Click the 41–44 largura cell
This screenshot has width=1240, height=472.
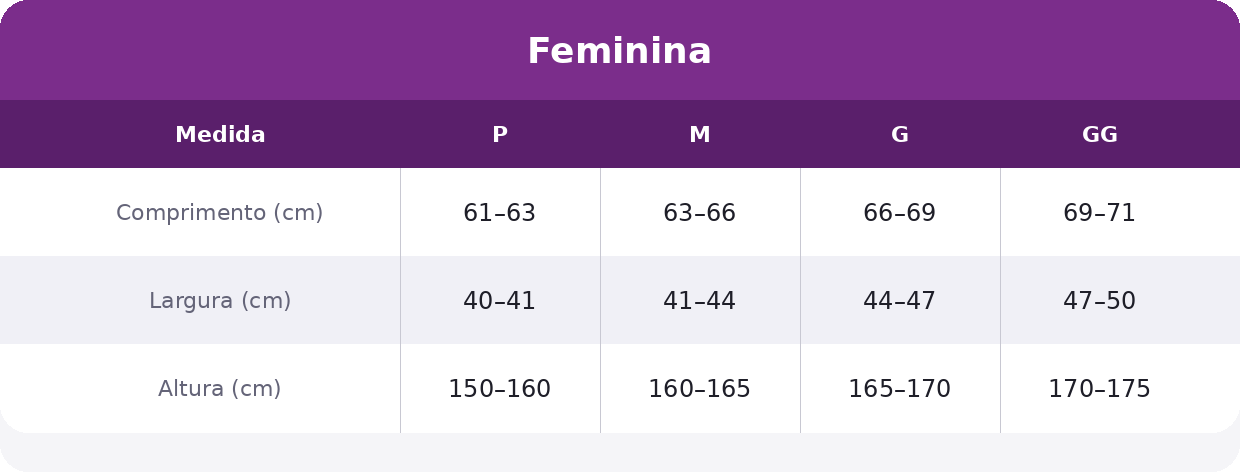point(700,301)
